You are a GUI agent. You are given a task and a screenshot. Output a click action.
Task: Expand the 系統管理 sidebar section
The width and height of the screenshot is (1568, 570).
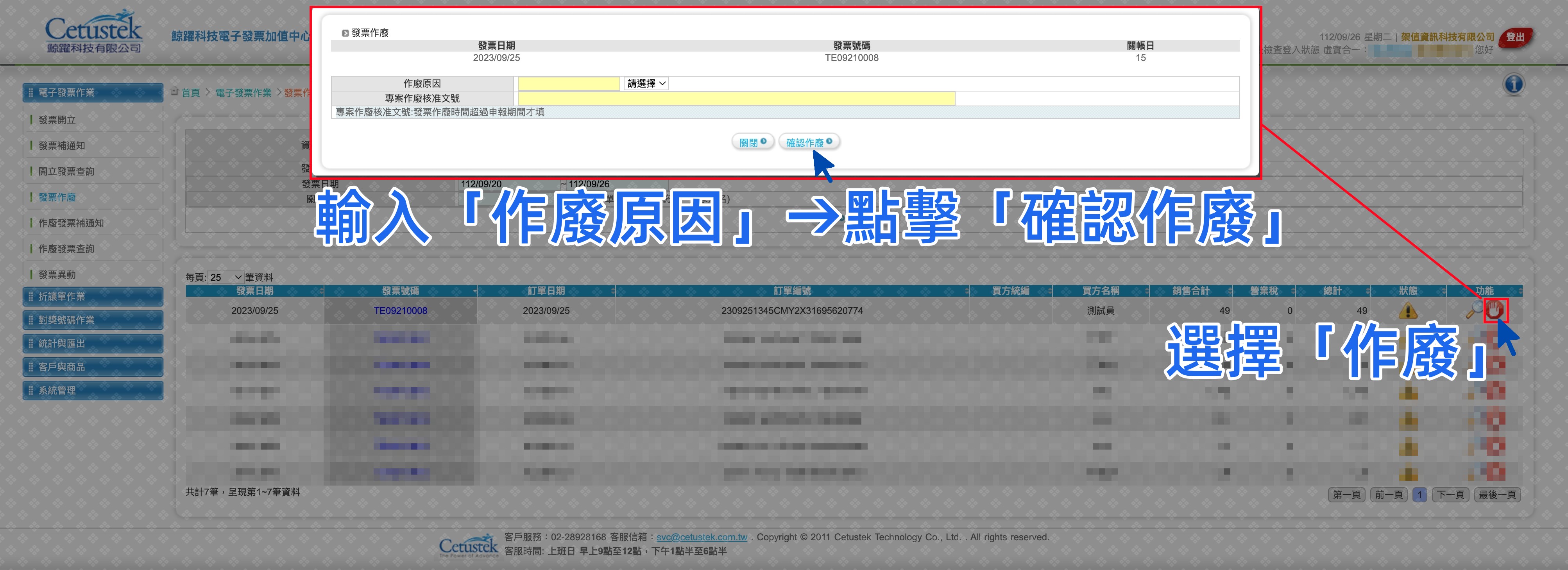pyautogui.click(x=93, y=390)
